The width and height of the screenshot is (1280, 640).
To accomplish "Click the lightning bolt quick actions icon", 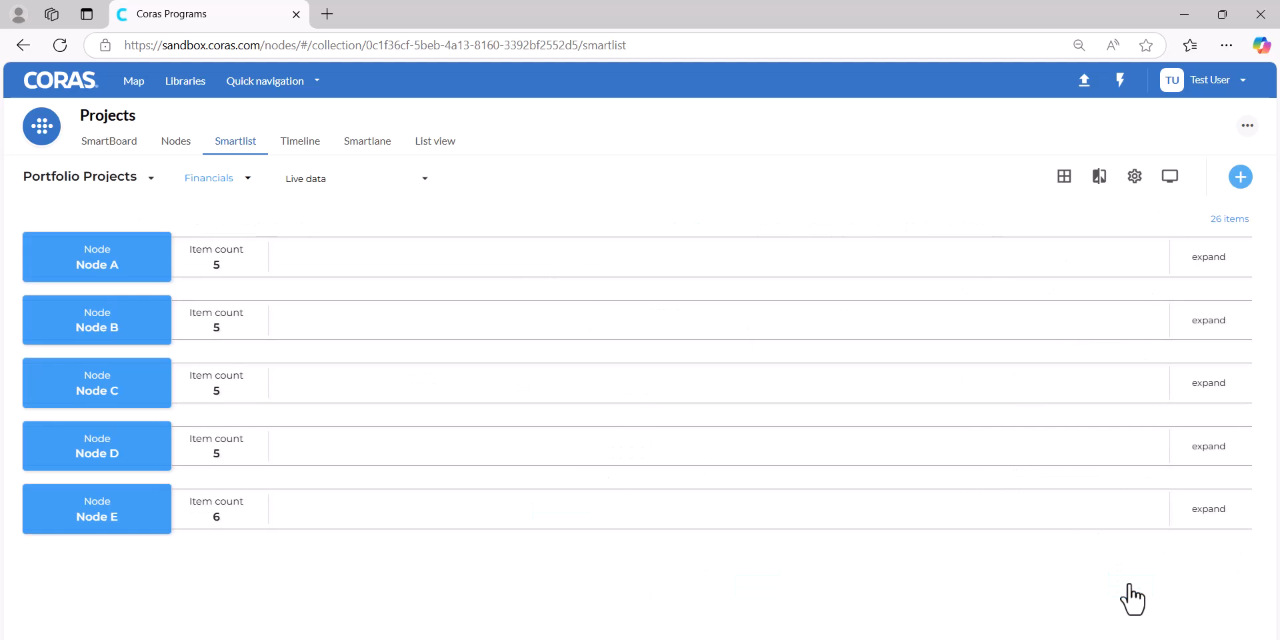I will point(1120,80).
